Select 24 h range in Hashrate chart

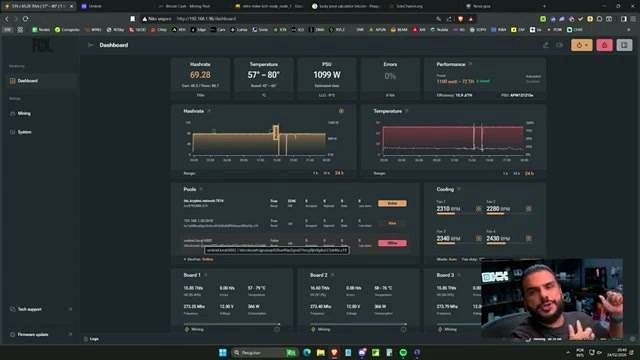tap(339, 173)
